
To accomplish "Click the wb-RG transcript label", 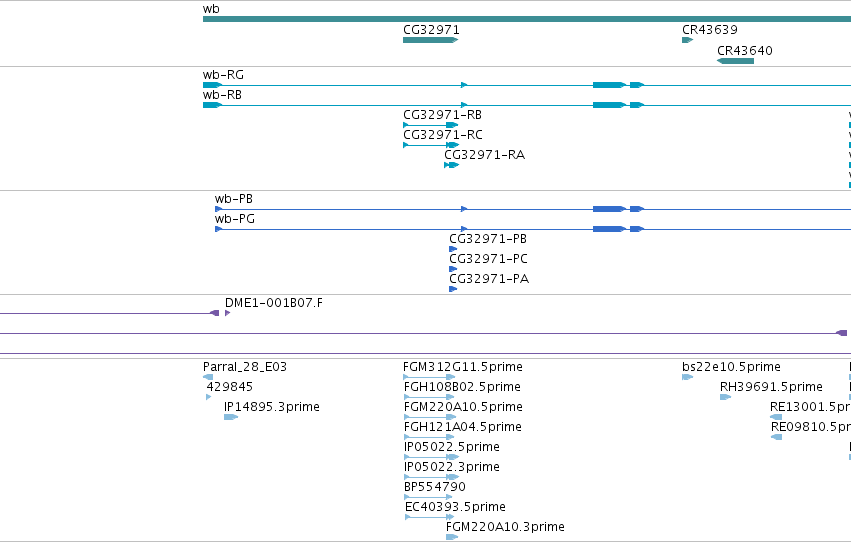I will 223,74.
